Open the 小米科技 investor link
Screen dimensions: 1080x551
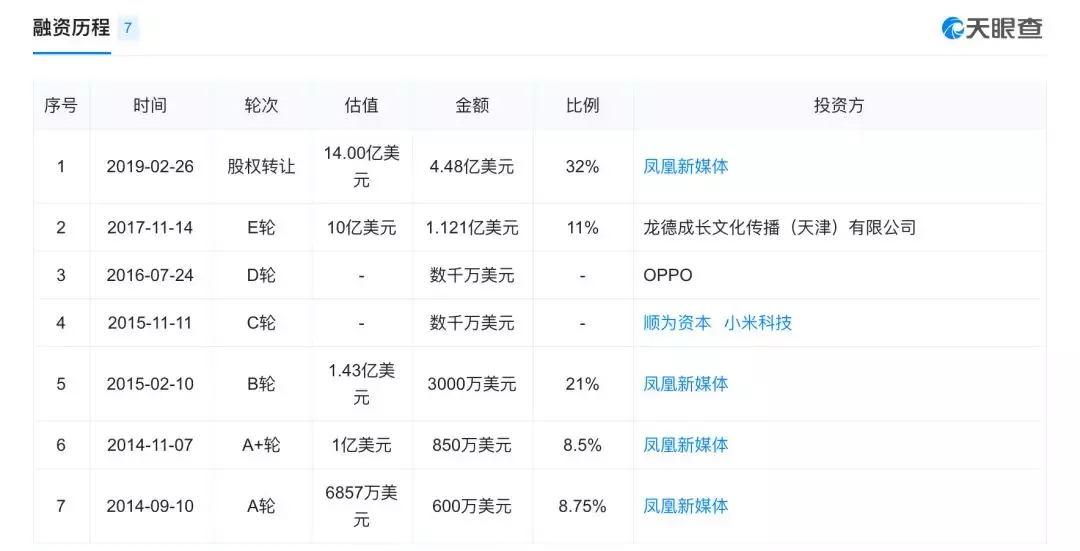click(x=758, y=323)
